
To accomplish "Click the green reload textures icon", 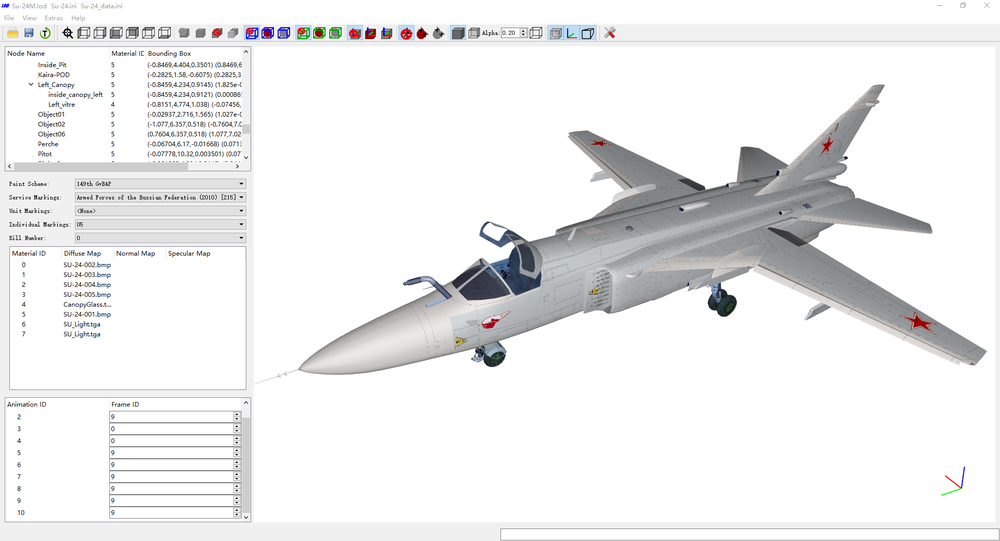I will coord(45,33).
